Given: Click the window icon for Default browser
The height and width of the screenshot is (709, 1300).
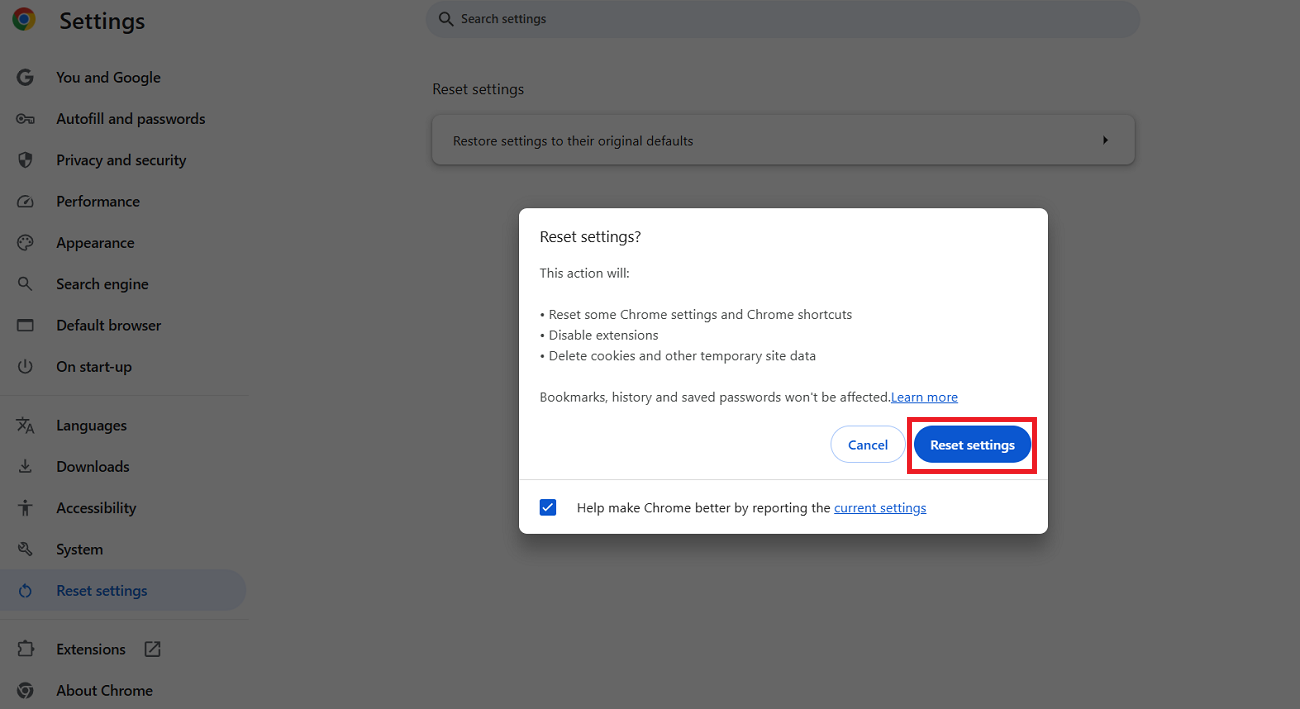Looking at the screenshot, I should coord(25,325).
